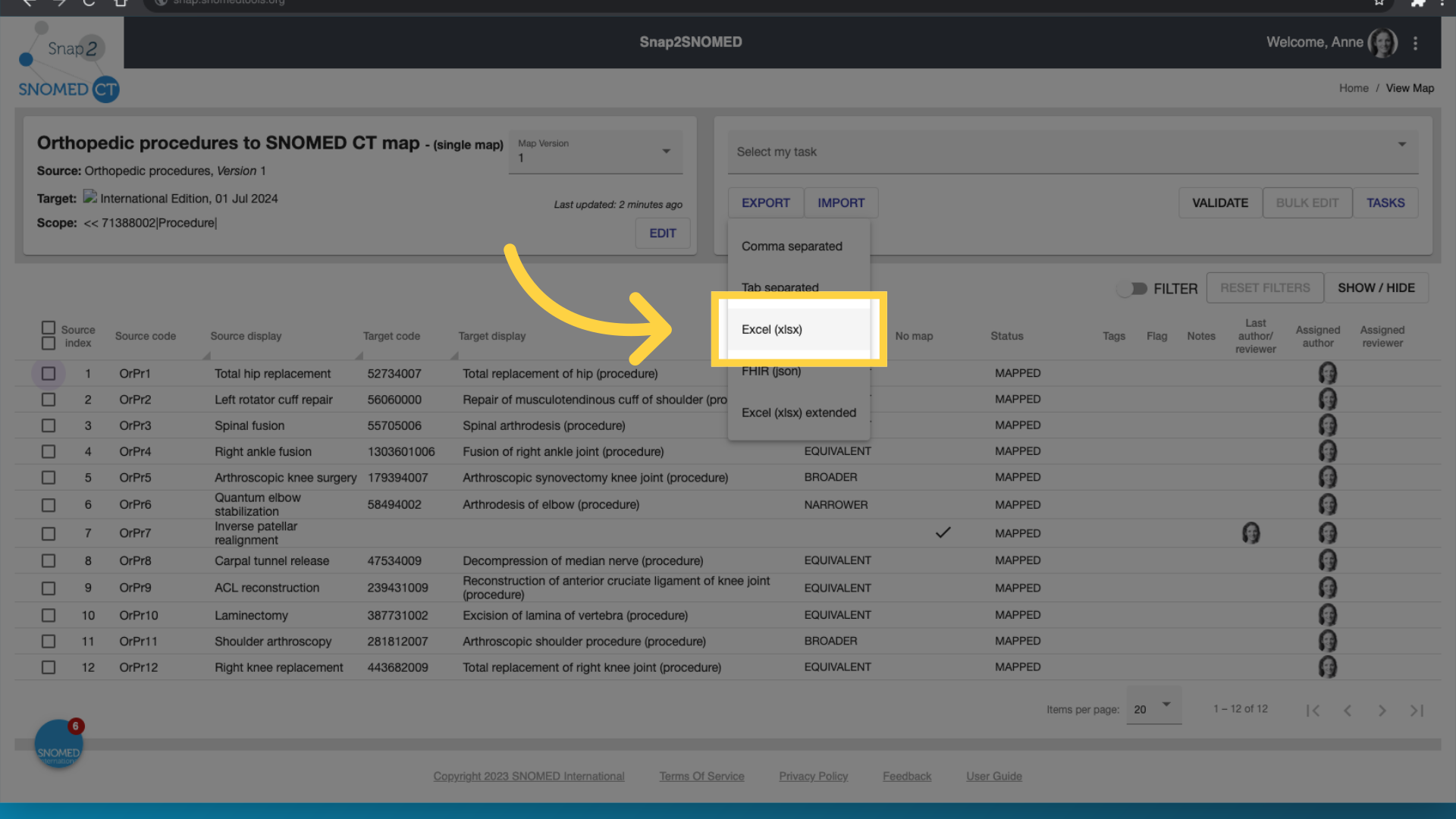Open Privacy Policy footer link
Screen dimensions: 1456x819
click(x=813, y=777)
